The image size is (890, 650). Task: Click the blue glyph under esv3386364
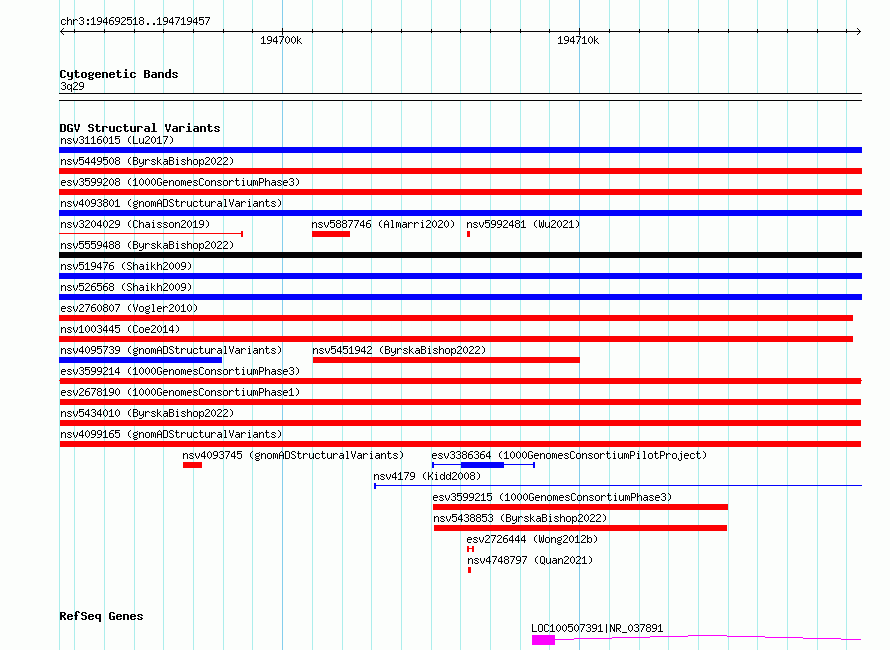[483, 465]
